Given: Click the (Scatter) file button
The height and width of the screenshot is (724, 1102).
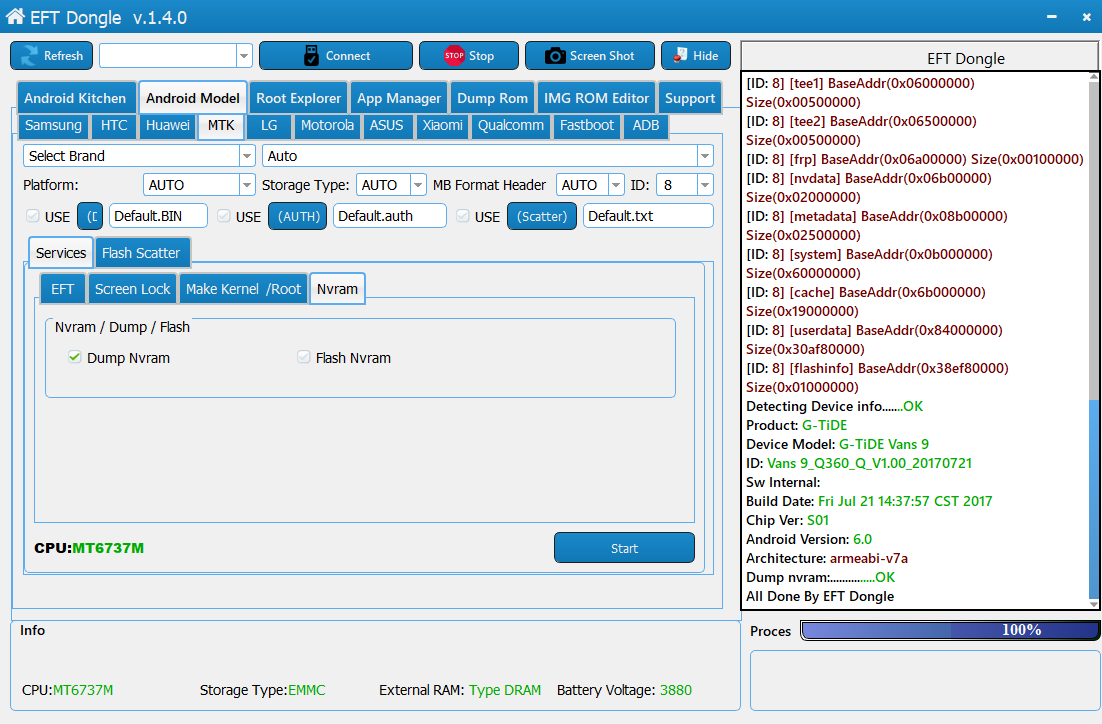Looking at the screenshot, I should coord(542,216).
